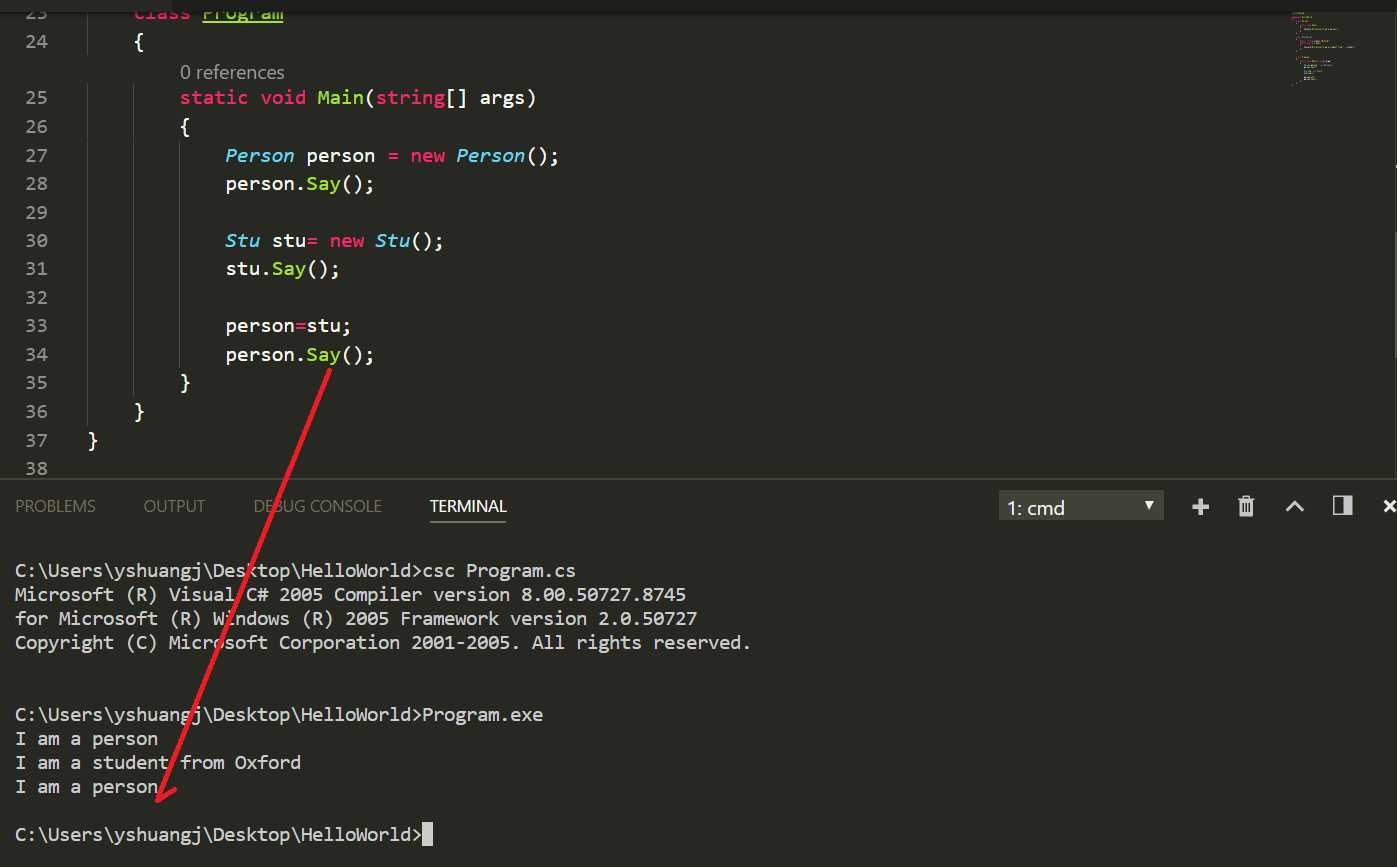Click the code minimap preview
The width and height of the screenshot is (1397, 867).
[x=1322, y=50]
